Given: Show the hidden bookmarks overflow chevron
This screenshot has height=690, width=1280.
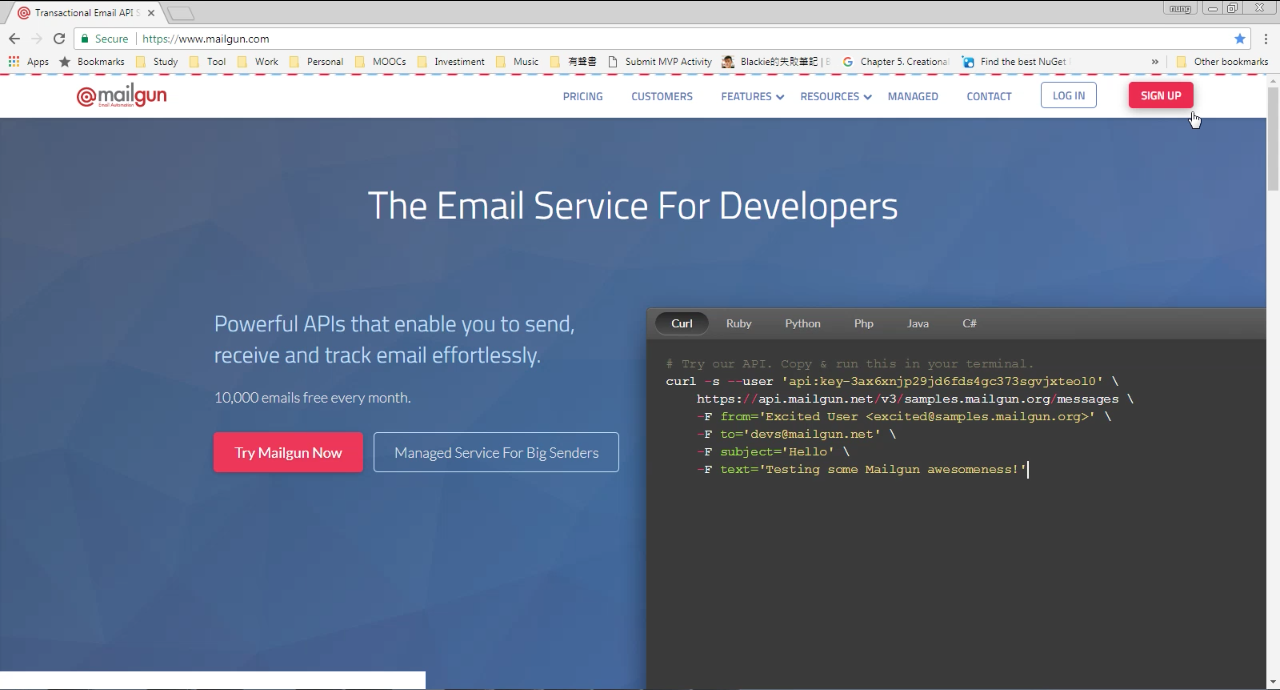Looking at the screenshot, I should (x=1155, y=62).
